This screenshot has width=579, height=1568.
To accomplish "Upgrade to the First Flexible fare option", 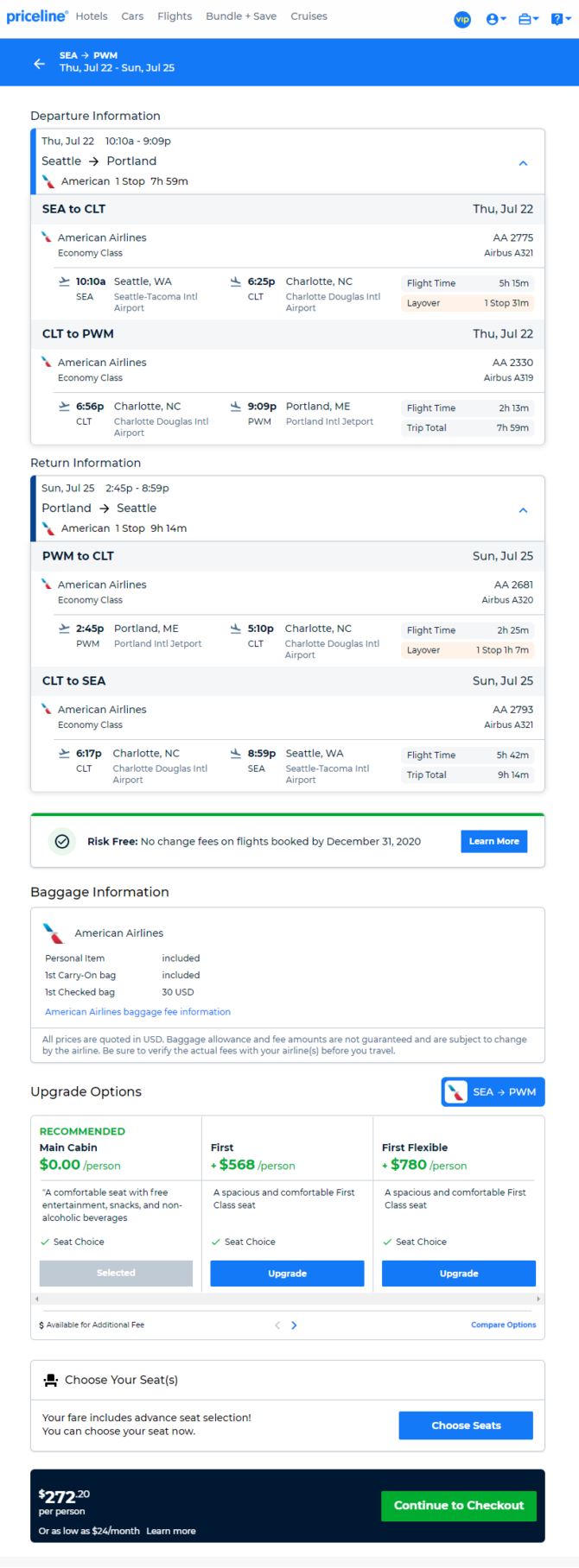I will coord(459,1274).
